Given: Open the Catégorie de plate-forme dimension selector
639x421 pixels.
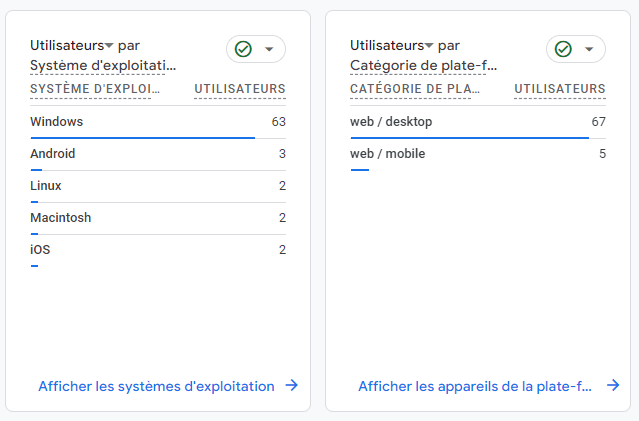Looking at the screenshot, I should point(424,66).
